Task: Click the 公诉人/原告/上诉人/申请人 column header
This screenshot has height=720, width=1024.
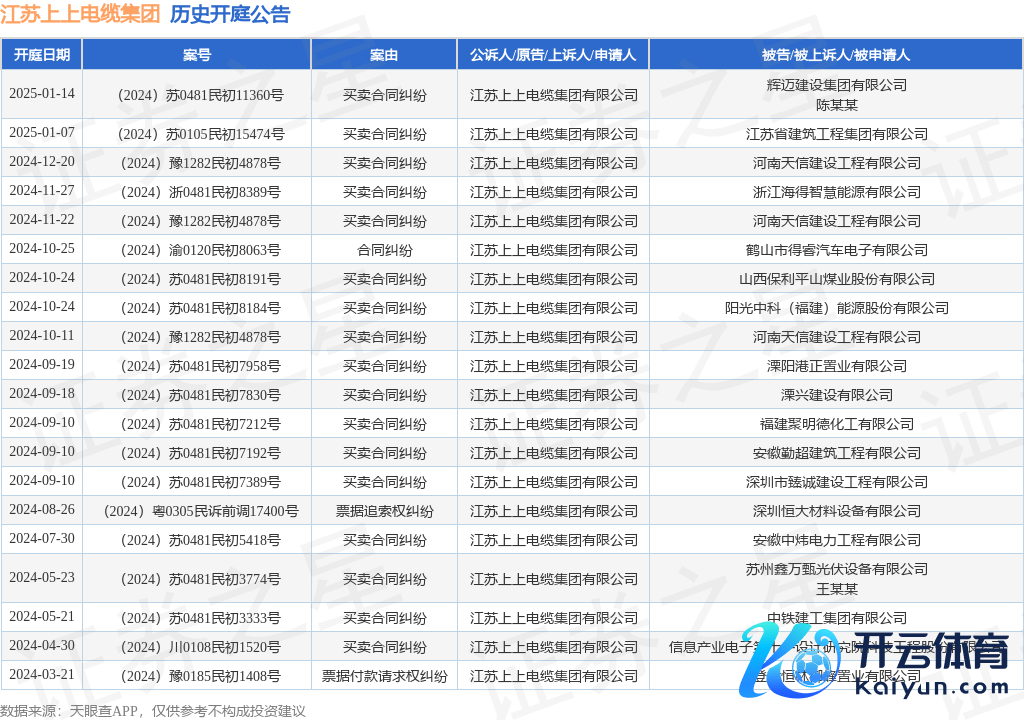Action: click(x=553, y=55)
